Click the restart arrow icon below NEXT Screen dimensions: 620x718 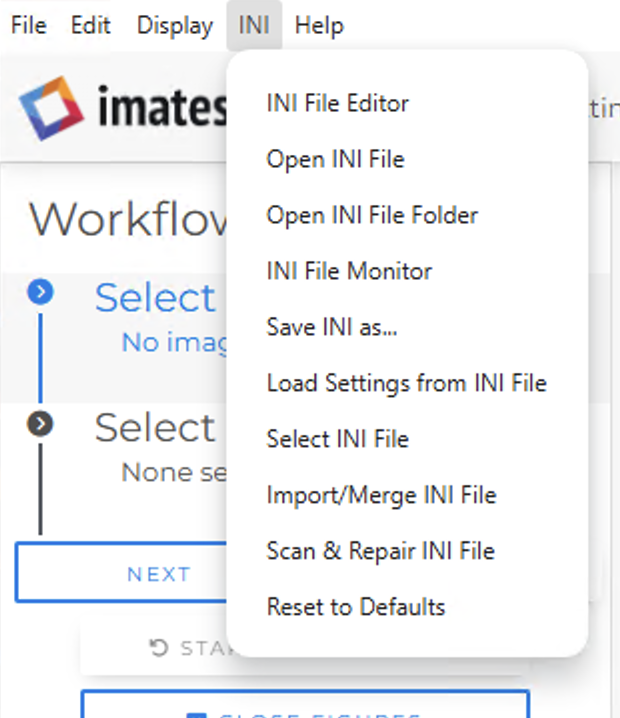(159, 649)
